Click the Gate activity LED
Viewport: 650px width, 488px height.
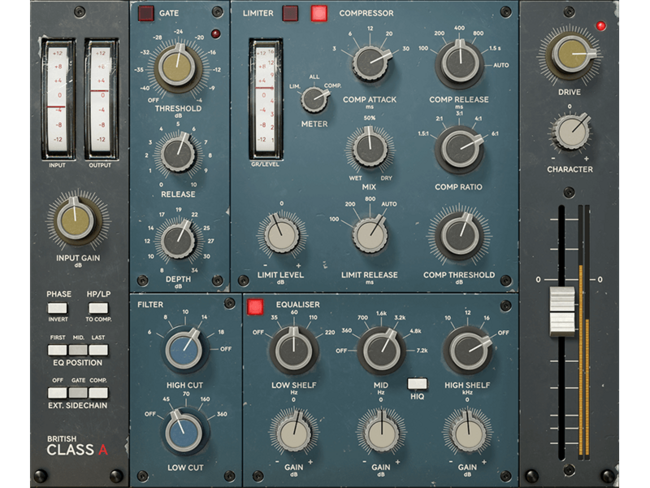215,34
